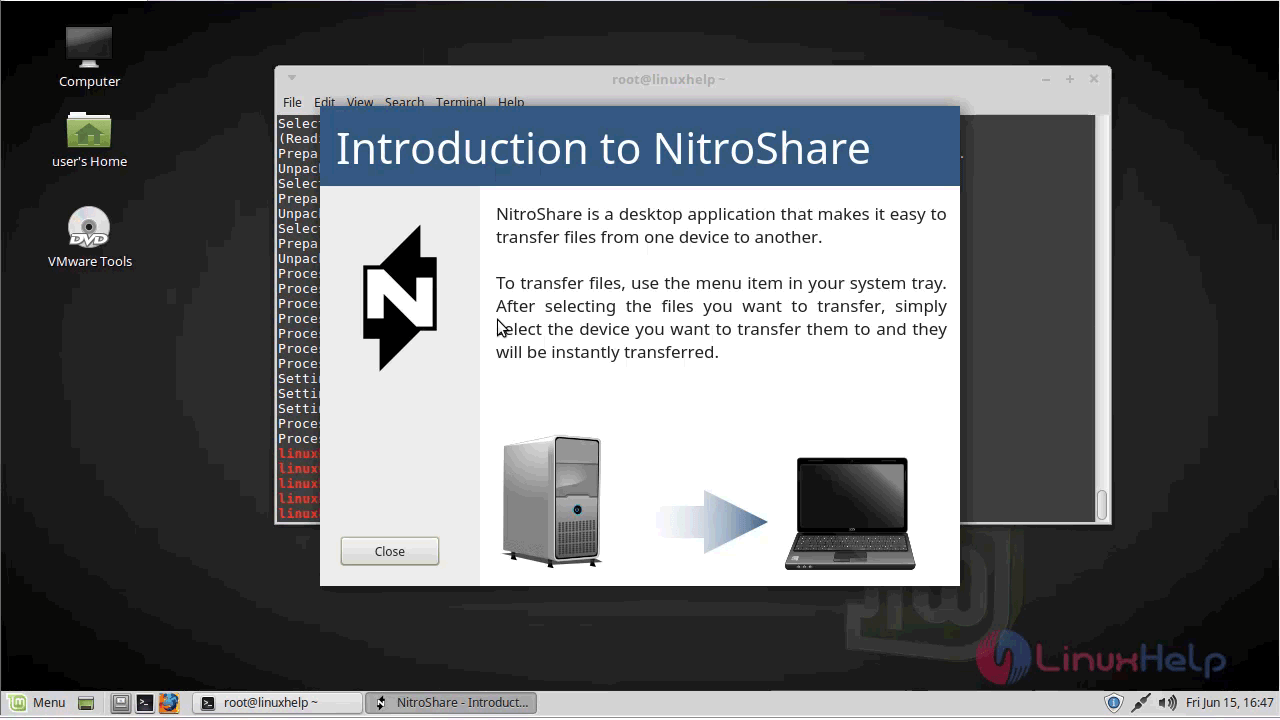Click the terminal title 'root@linuxhelp ~'
Viewport: 1280px width, 720px height.
[x=669, y=79]
